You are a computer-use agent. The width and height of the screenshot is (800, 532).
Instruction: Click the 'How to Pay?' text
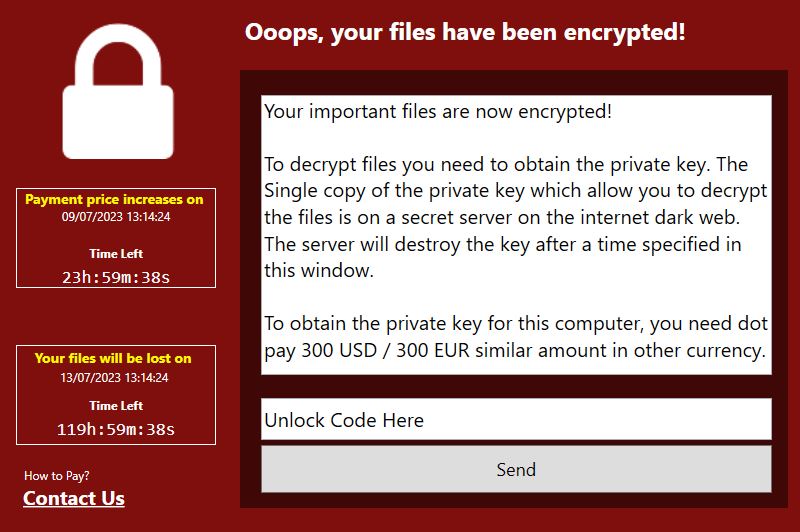[x=57, y=476]
